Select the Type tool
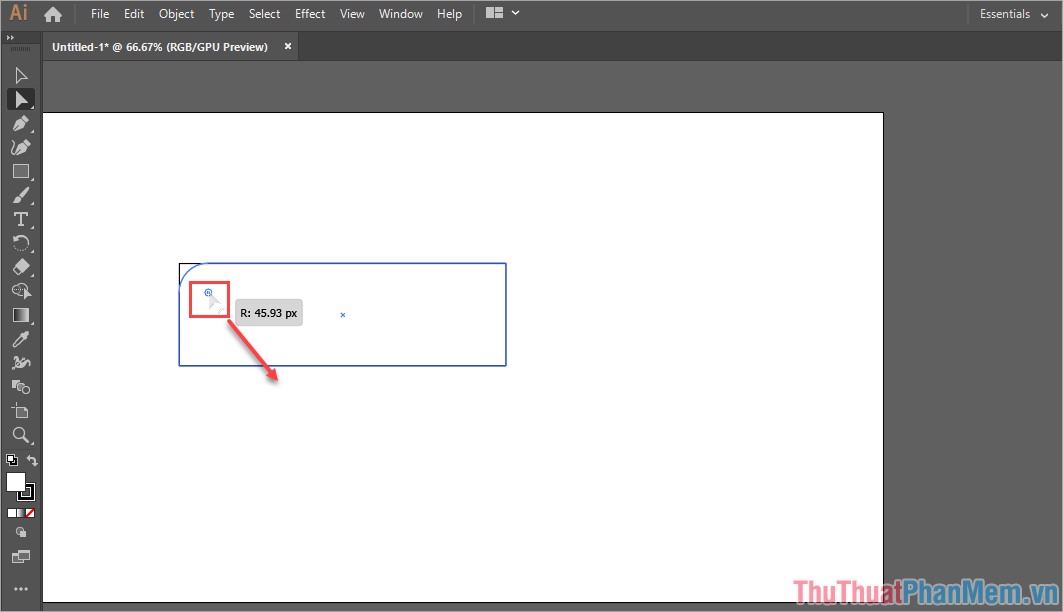1063x612 pixels. (20, 219)
